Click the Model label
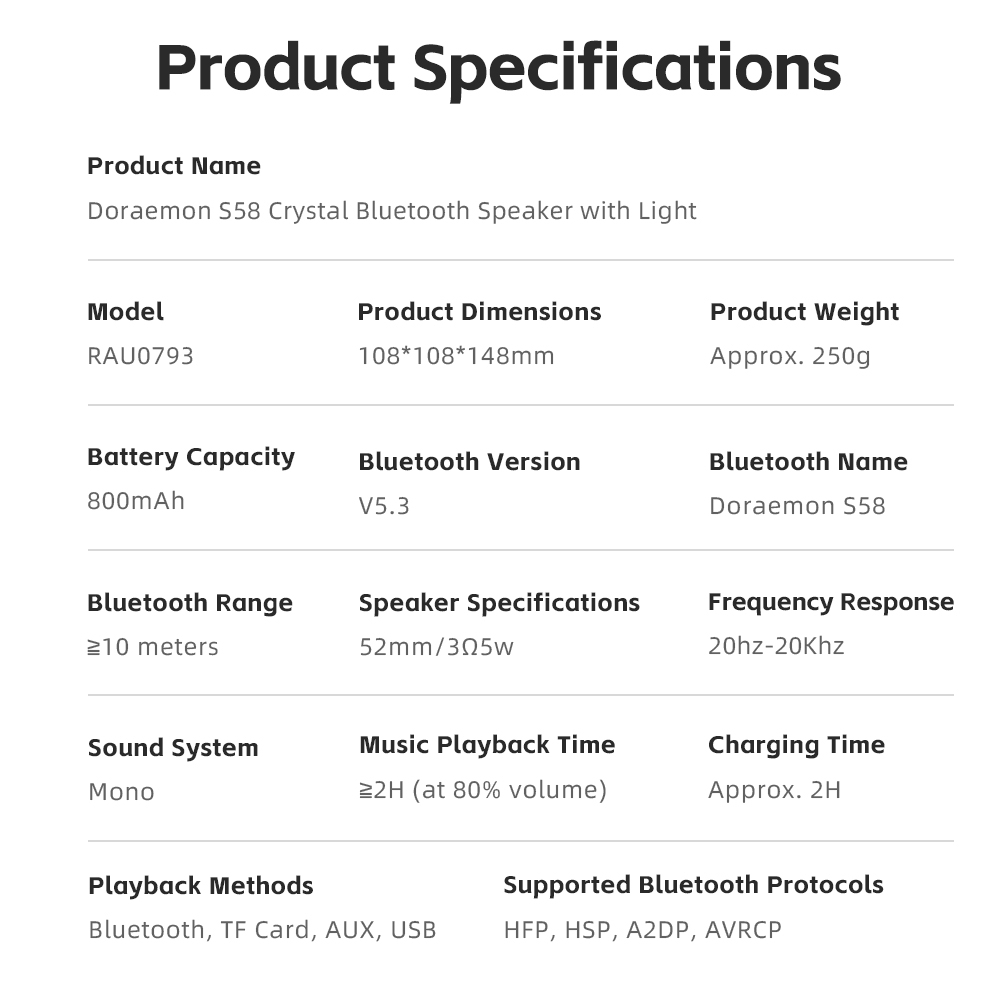This screenshot has width=1000, height=1000. (125, 312)
